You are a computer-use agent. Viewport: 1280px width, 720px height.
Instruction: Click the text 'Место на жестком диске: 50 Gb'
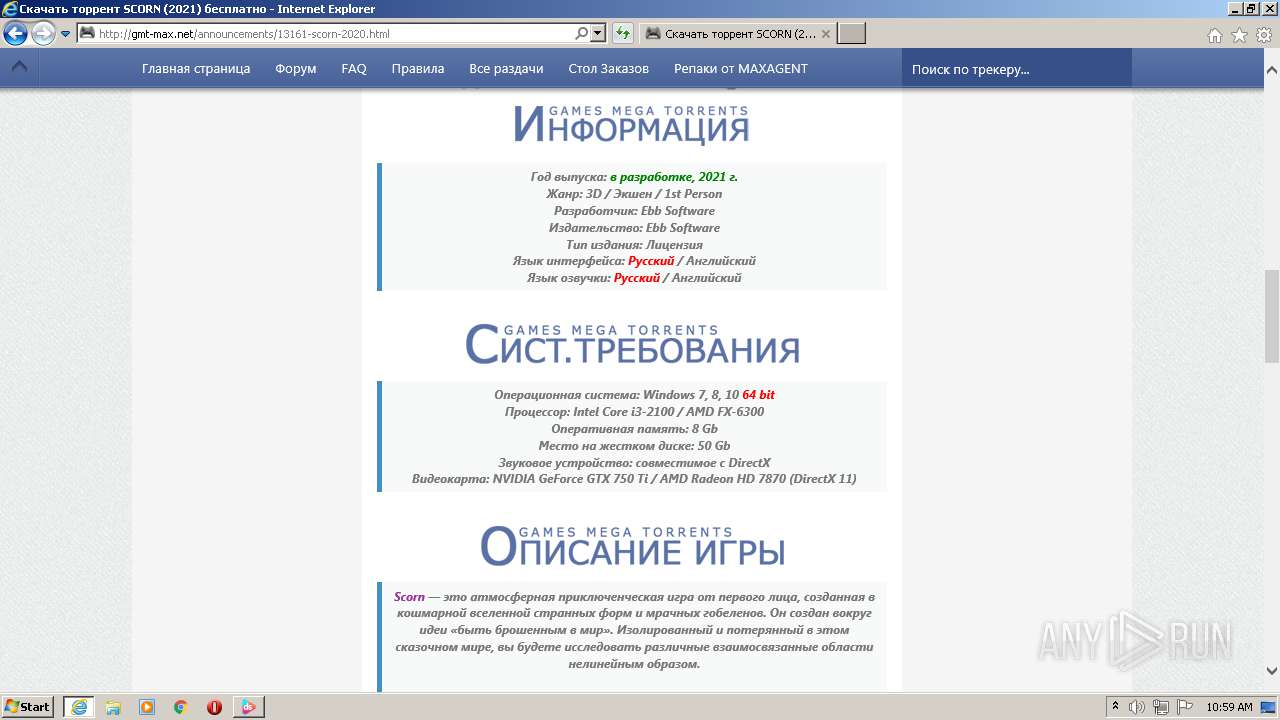click(x=634, y=446)
